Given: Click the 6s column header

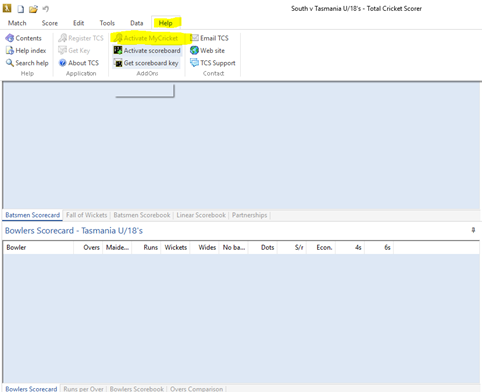Looking at the screenshot, I should [x=379, y=247].
